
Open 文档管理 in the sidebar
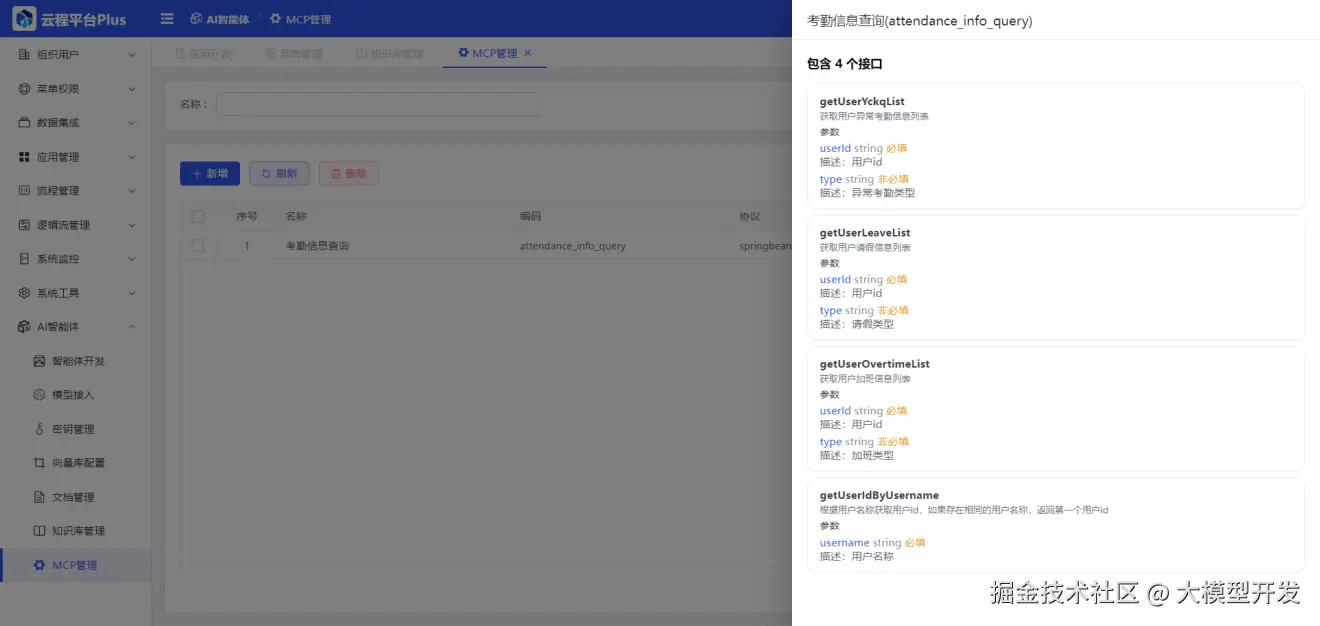(x=75, y=497)
